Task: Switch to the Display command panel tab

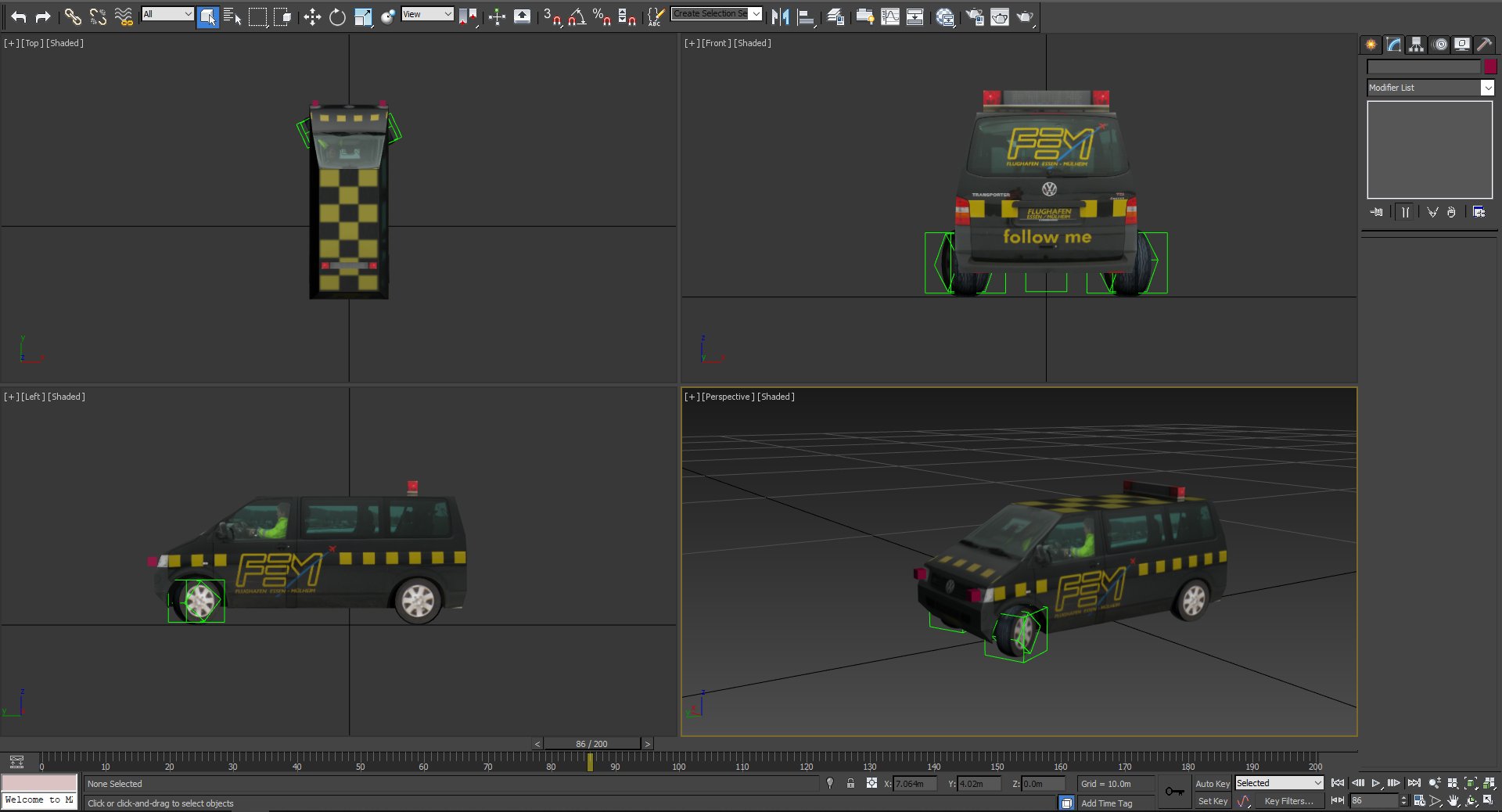Action: click(1461, 45)
